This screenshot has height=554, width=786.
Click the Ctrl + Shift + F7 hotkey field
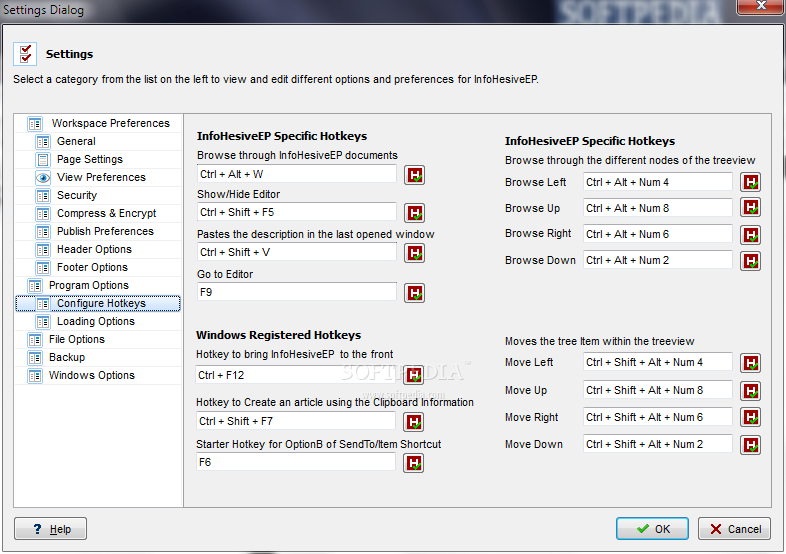click(296, 421)
